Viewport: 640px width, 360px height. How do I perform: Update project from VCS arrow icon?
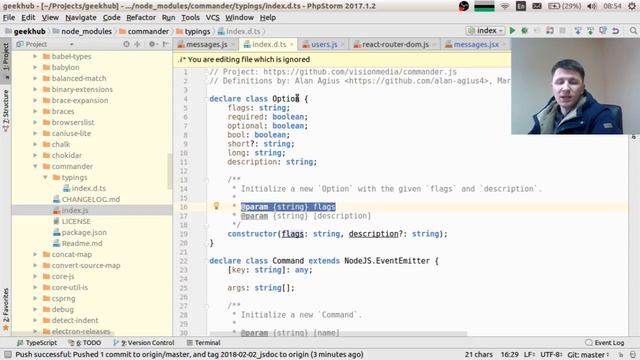click(x=578, y=31)
